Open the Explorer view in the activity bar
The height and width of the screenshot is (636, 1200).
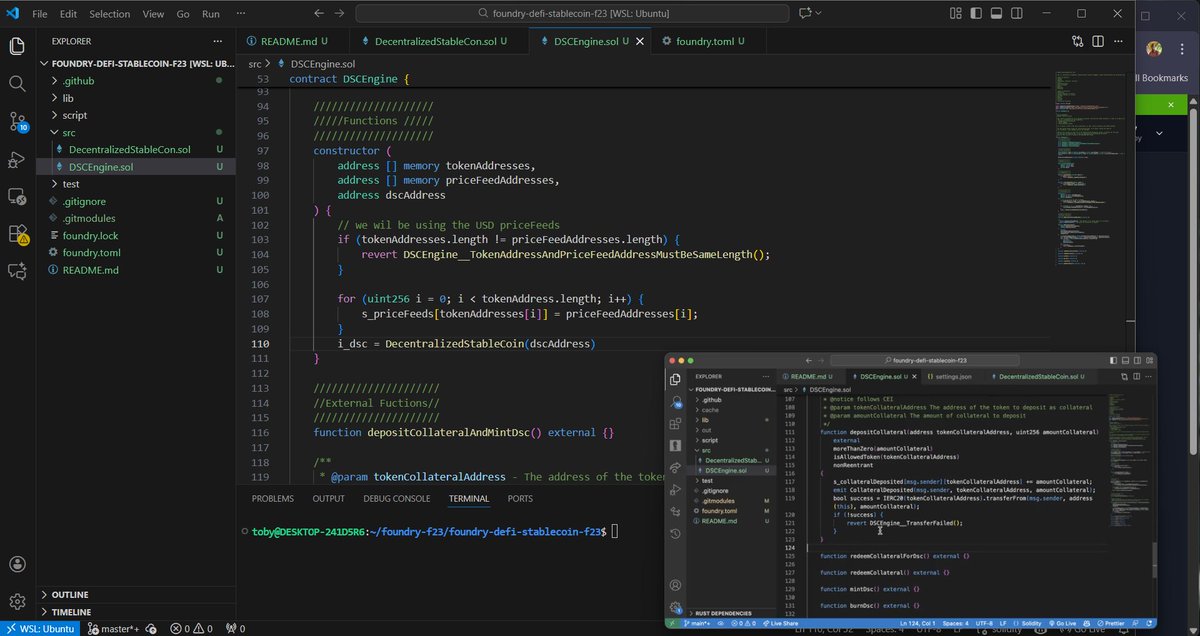point(17,46)
